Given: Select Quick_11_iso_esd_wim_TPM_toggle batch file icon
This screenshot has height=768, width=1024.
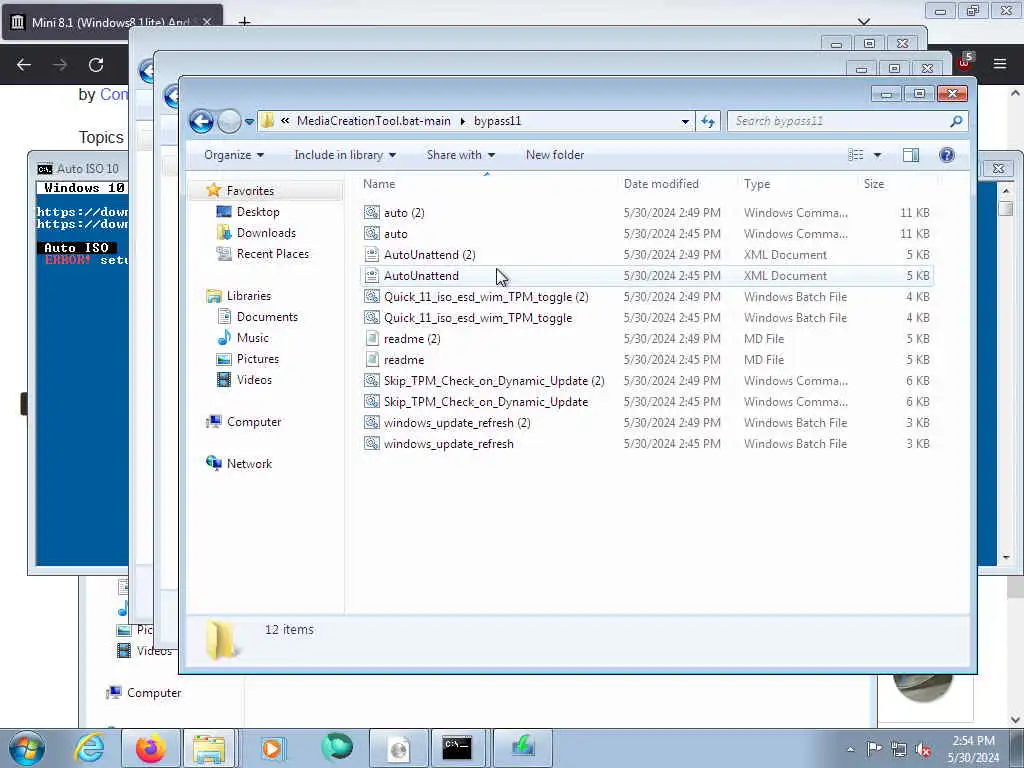Looking at the screenshot, I should click(372, 317).
